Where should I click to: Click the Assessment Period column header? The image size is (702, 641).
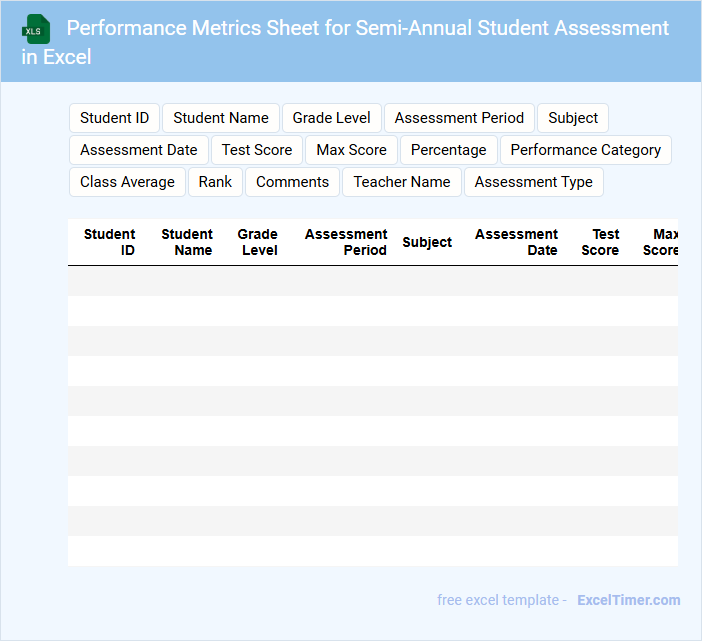tap(346, 242)
